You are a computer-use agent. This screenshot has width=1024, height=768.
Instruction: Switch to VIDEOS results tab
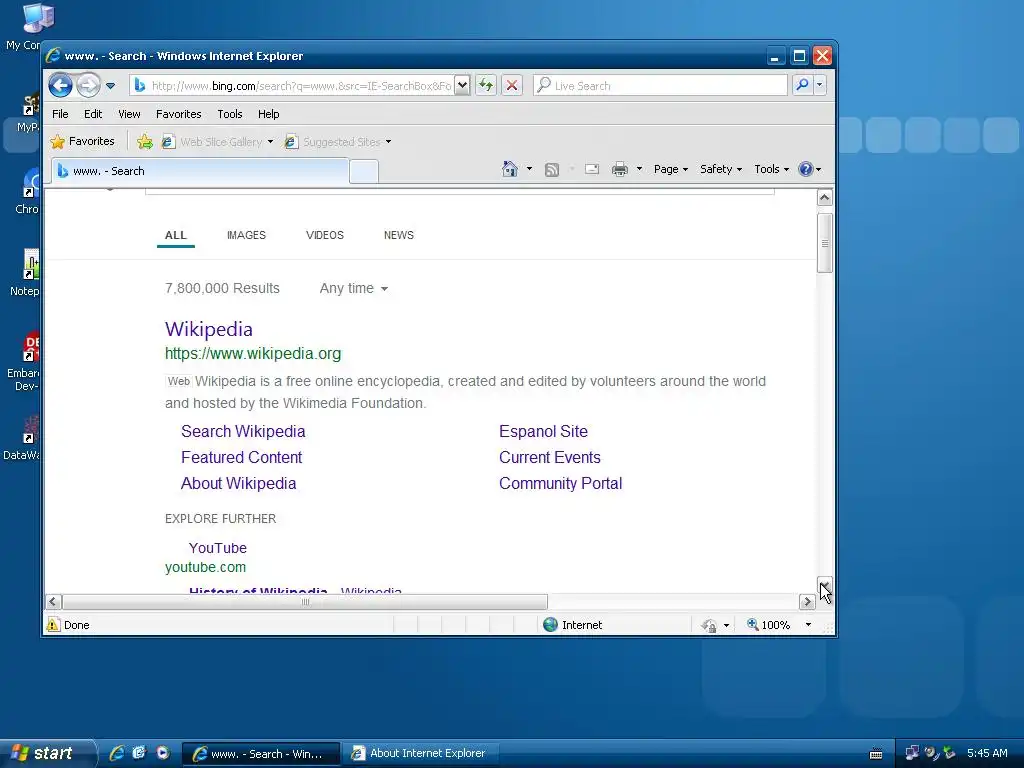(325, 235)
